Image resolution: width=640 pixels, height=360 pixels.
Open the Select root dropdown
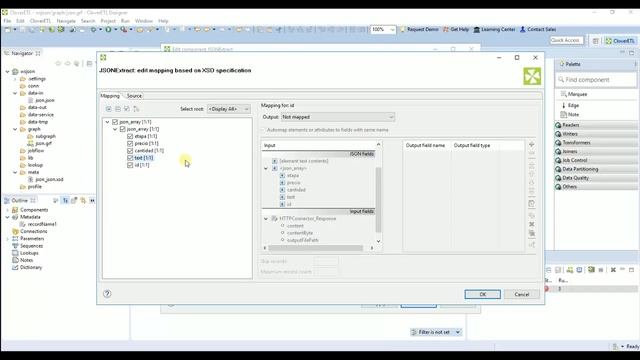(x=229, y=109)
